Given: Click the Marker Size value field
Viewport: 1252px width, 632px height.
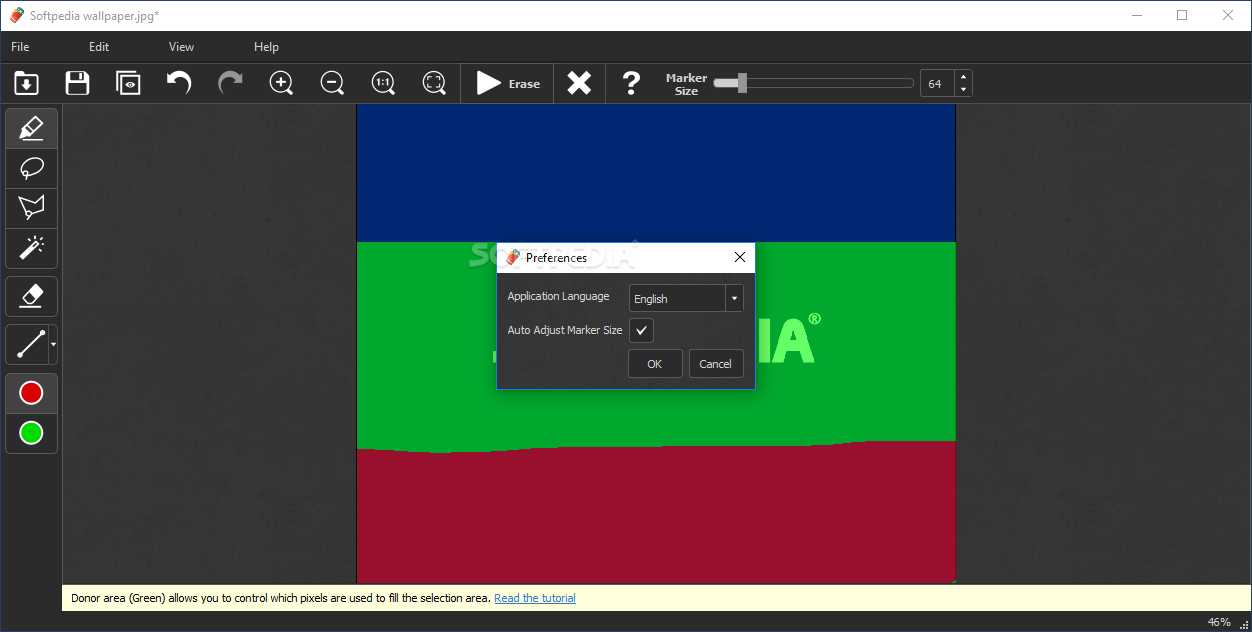Looking at the screenshot, I should coord(937,84).
